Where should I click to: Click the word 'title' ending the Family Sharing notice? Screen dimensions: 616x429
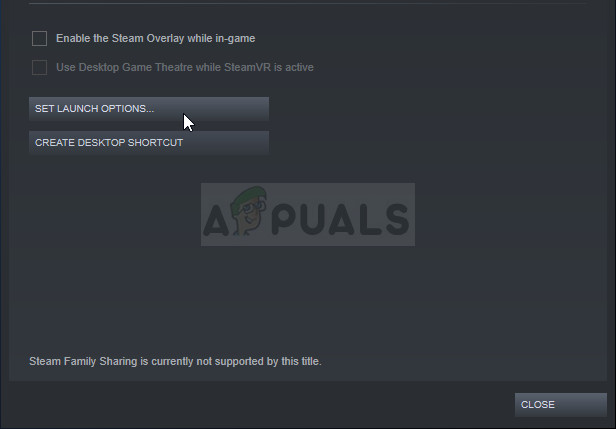[x=308, y=361]
